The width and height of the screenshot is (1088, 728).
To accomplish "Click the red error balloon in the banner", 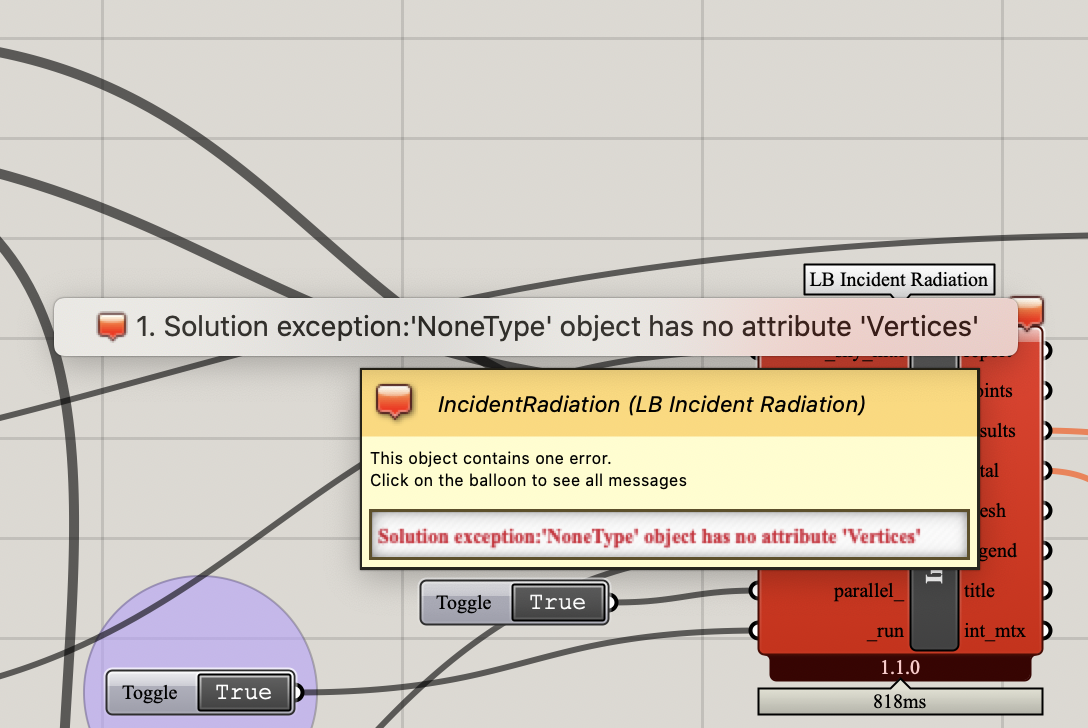I will [112, 326].
